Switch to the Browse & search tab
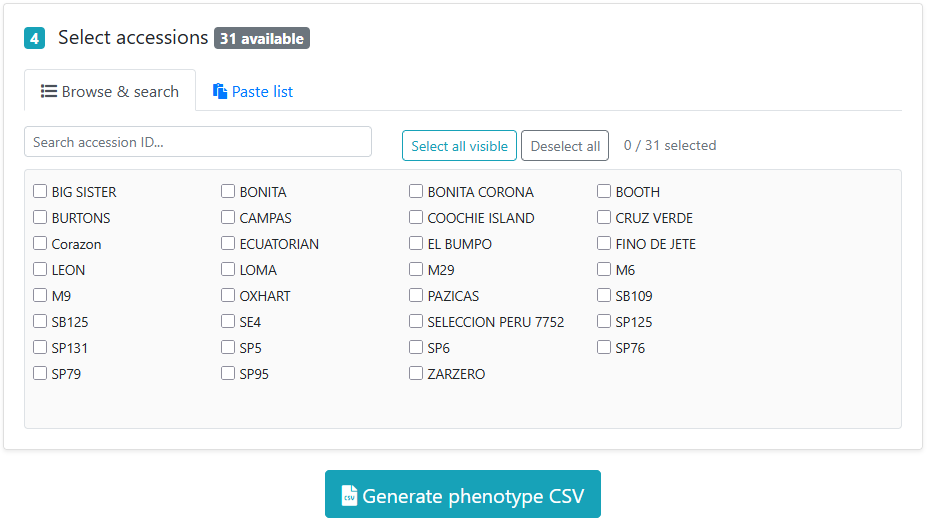Screen dimensions: 927x524 (110, 91)
